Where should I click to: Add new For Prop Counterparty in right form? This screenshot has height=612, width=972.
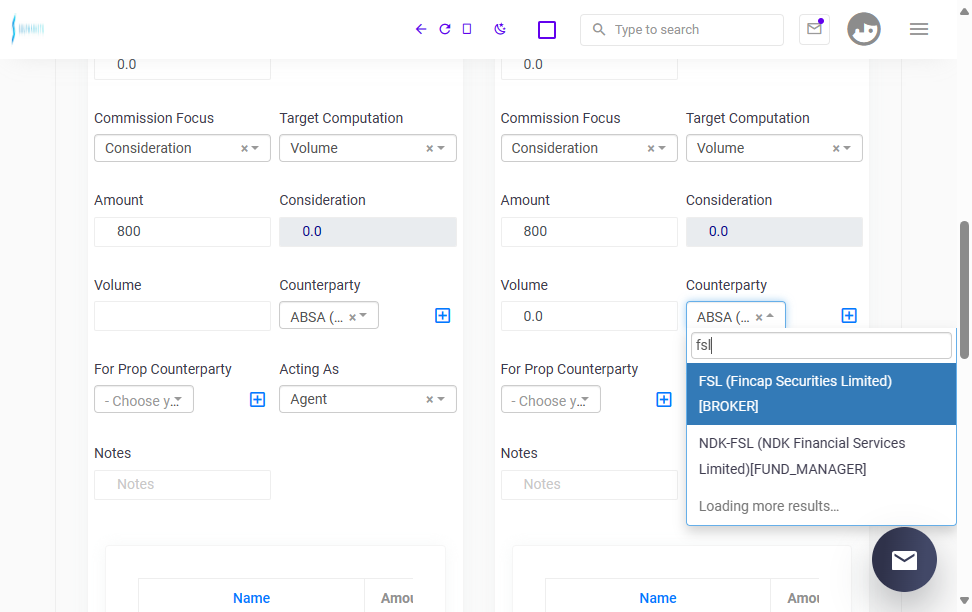(x=663, y=399)
